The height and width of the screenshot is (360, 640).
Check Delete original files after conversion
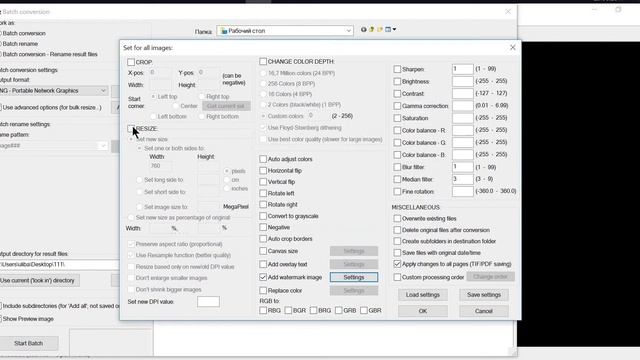(x=397, y=230)
